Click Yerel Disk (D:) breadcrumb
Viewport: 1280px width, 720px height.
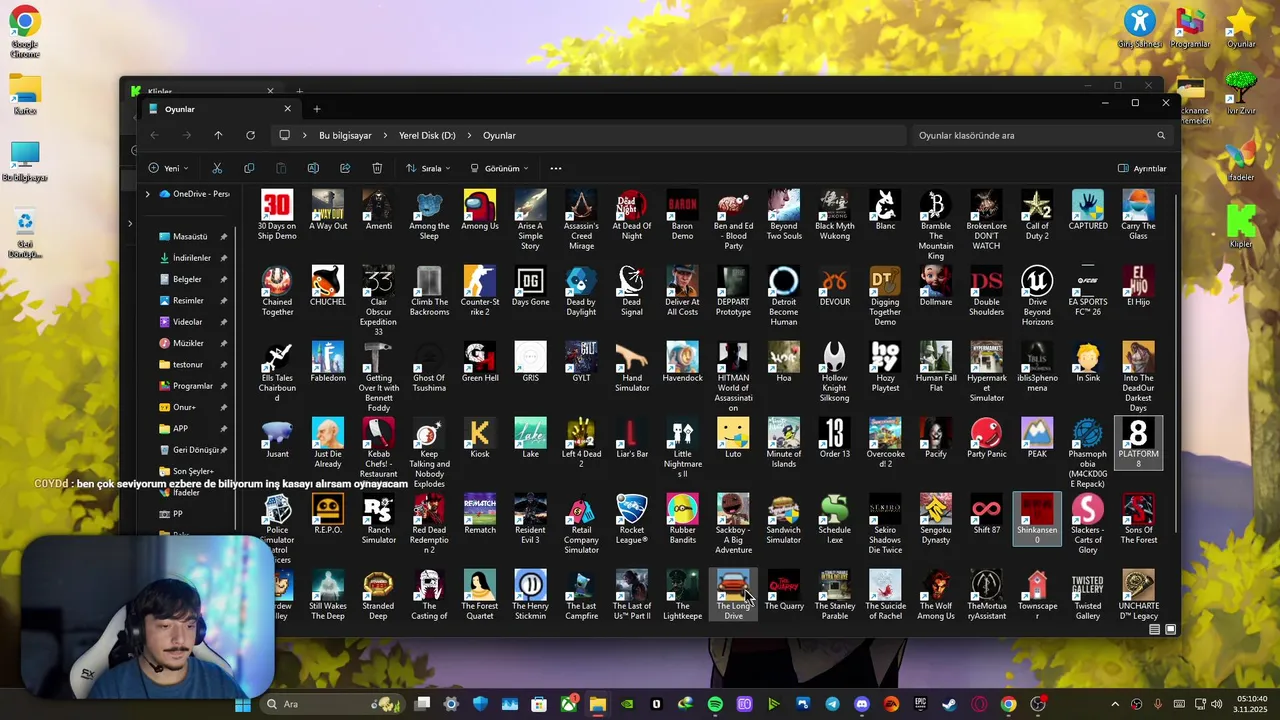tap(427, 135)
